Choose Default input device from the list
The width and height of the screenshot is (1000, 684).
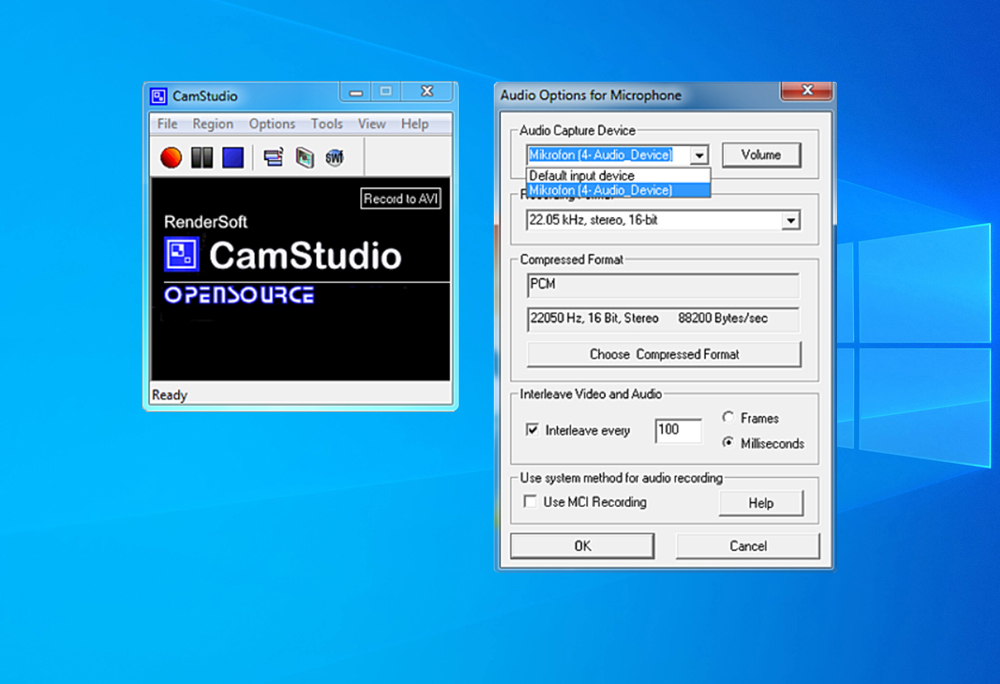coord(618,175)
